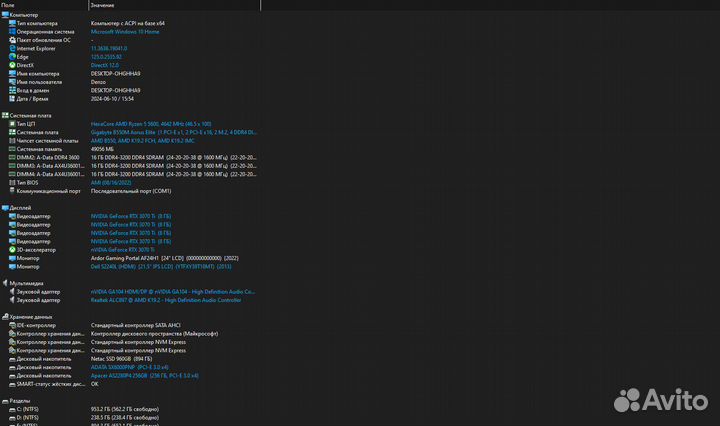Click the Edge browser icon

(12, 56)
